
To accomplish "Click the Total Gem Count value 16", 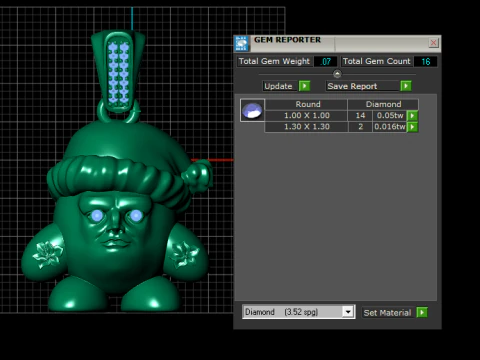I will [x=426, y=61].
